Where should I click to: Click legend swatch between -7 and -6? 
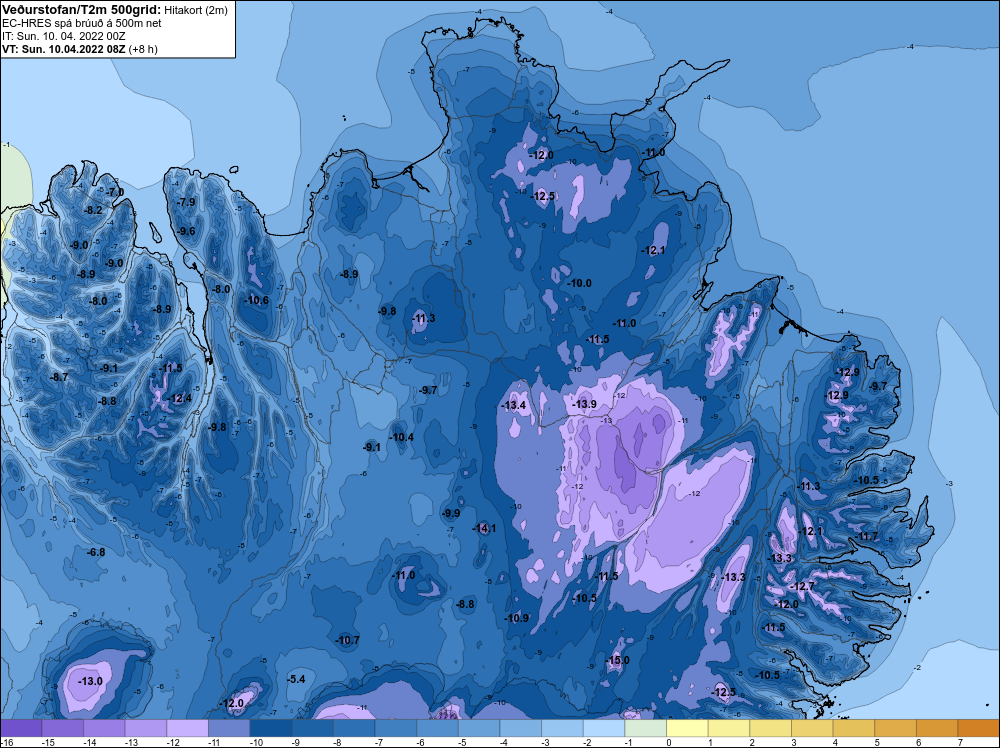tap(395, 728)
